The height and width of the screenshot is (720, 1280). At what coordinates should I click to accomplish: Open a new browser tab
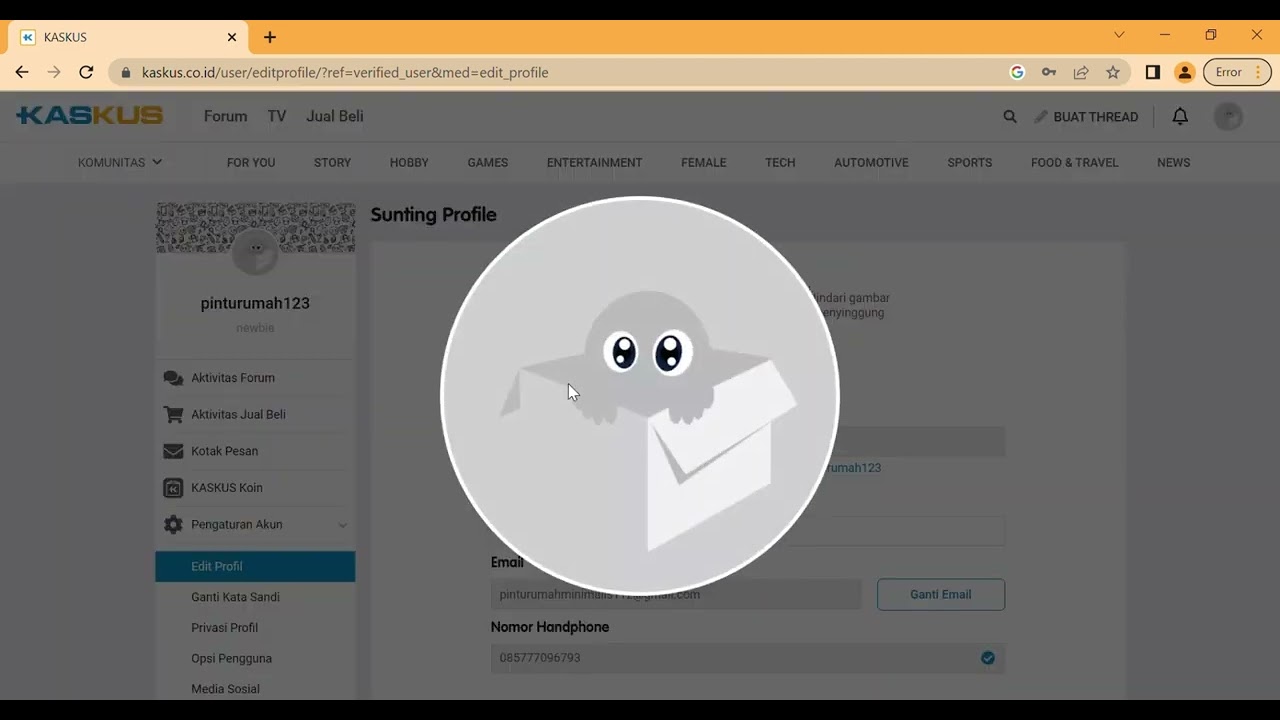pos(270,37)
